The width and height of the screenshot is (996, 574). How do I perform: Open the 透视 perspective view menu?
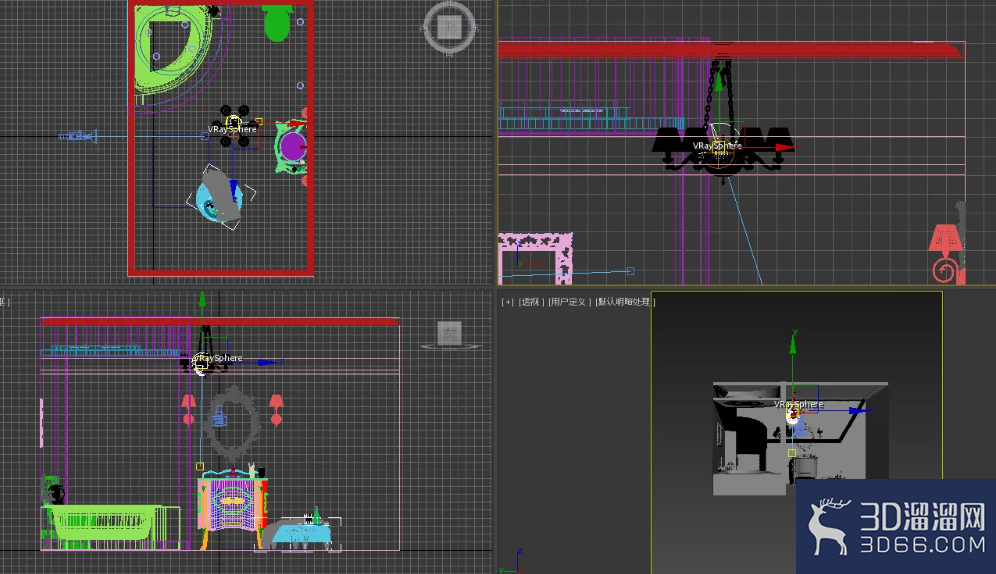(x=530, y=302)
